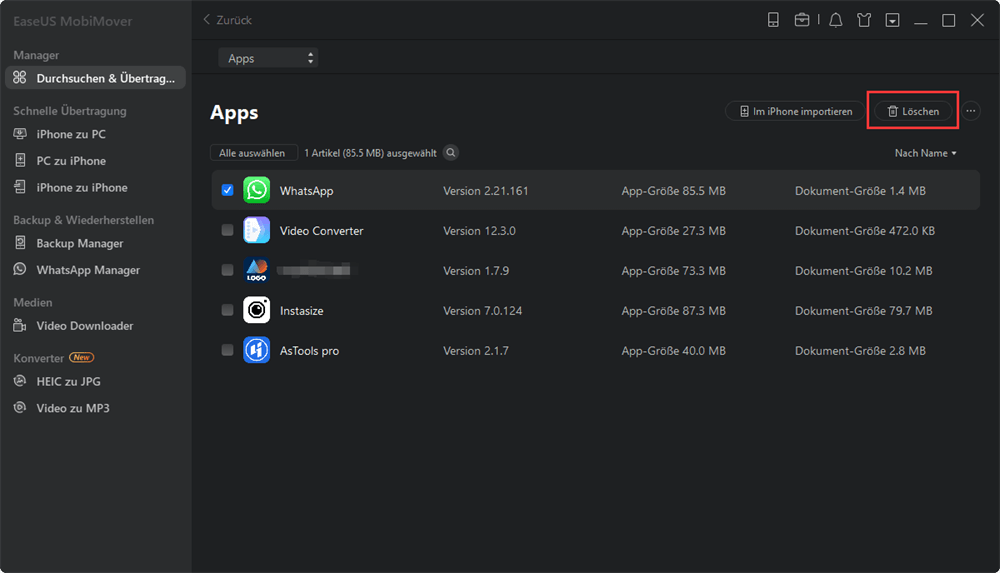The image size is (1000, 573).
Task: Check the AsTools pro checkbox
Action: point(227,350)
